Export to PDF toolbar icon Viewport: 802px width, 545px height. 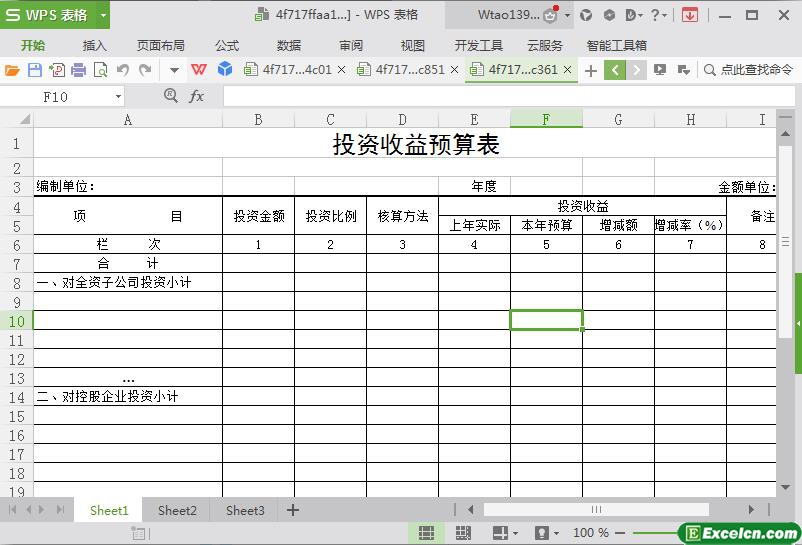tap(57, 70)
